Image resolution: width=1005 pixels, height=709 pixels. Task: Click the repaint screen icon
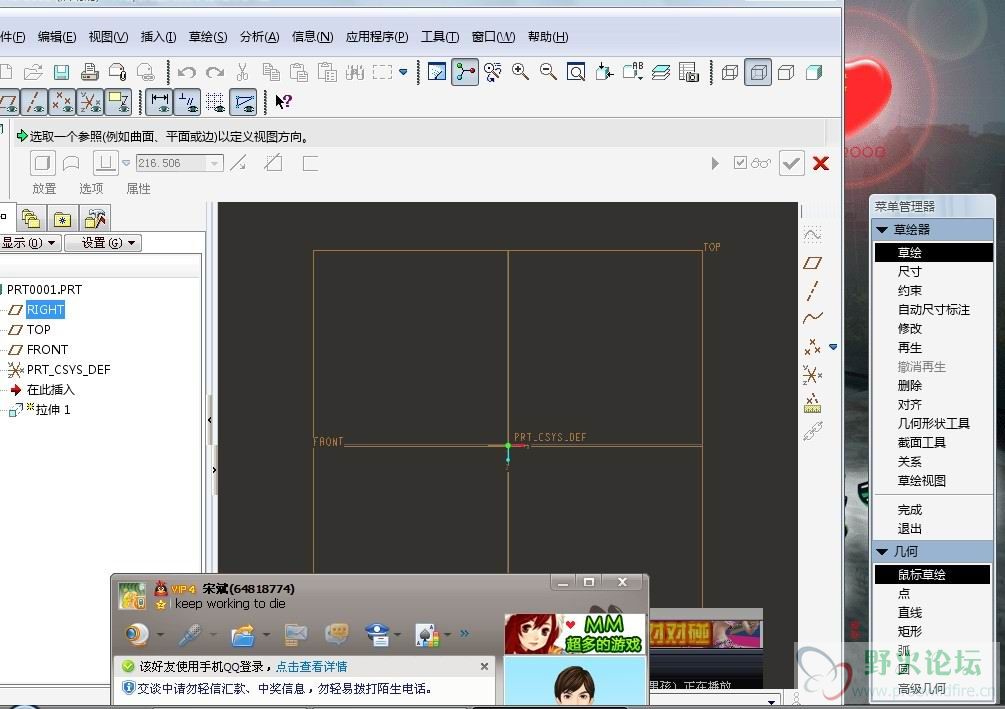(x=436, y=72)
